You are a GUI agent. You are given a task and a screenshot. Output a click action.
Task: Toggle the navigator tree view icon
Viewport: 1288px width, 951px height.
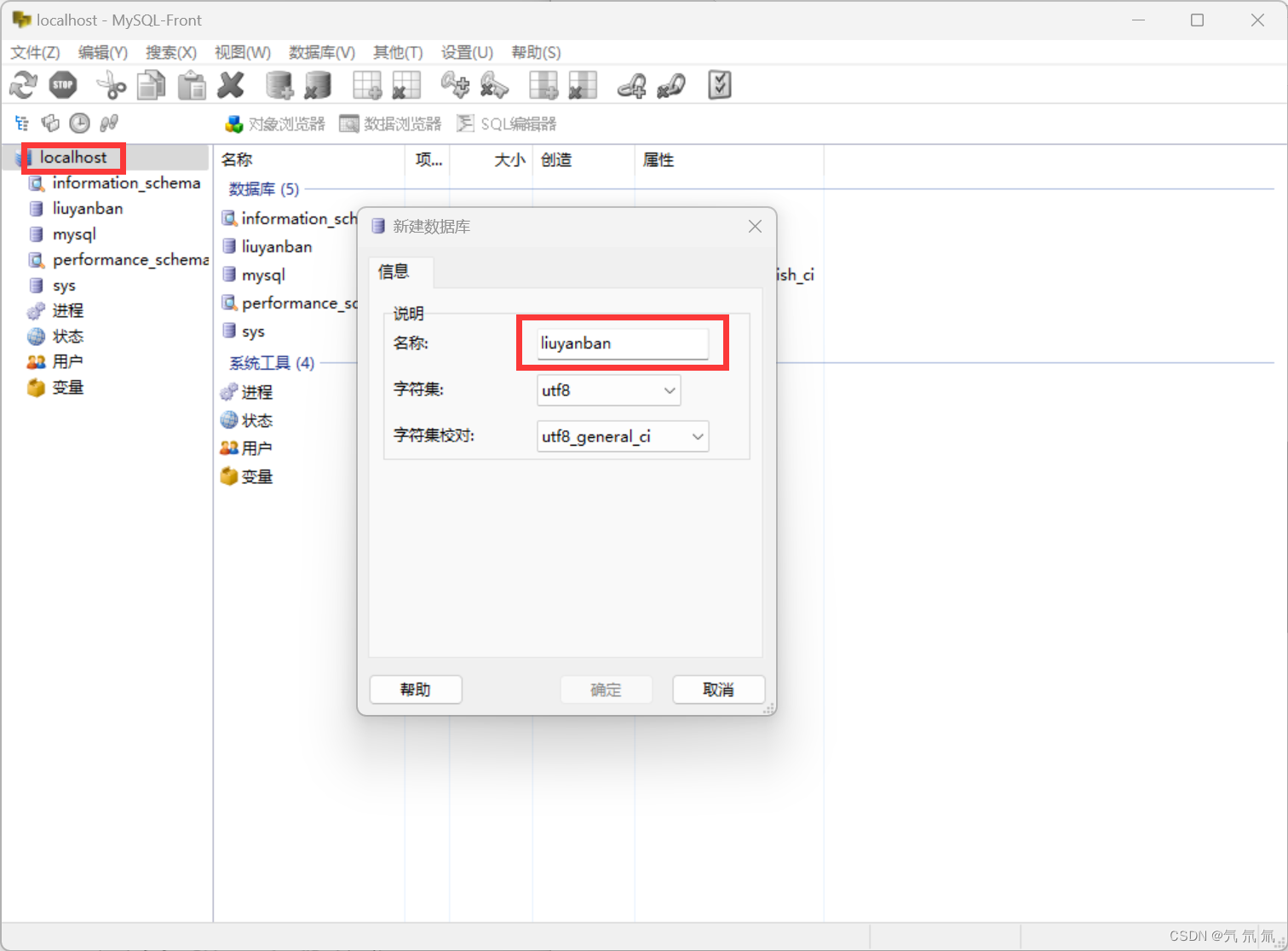pyautogui.click(x=22, y=124)
